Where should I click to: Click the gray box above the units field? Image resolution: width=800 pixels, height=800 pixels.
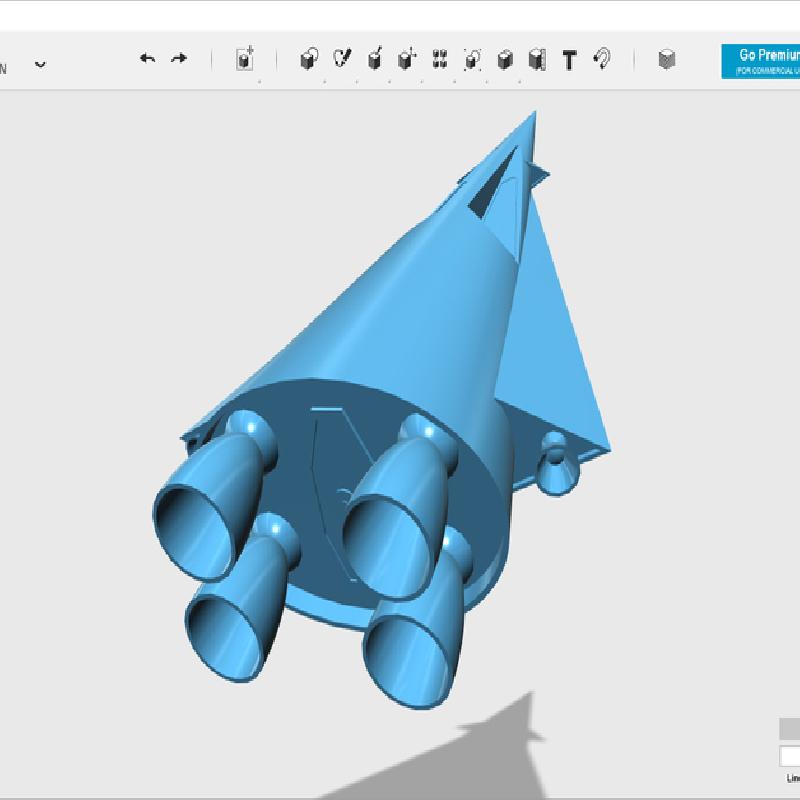790,729
